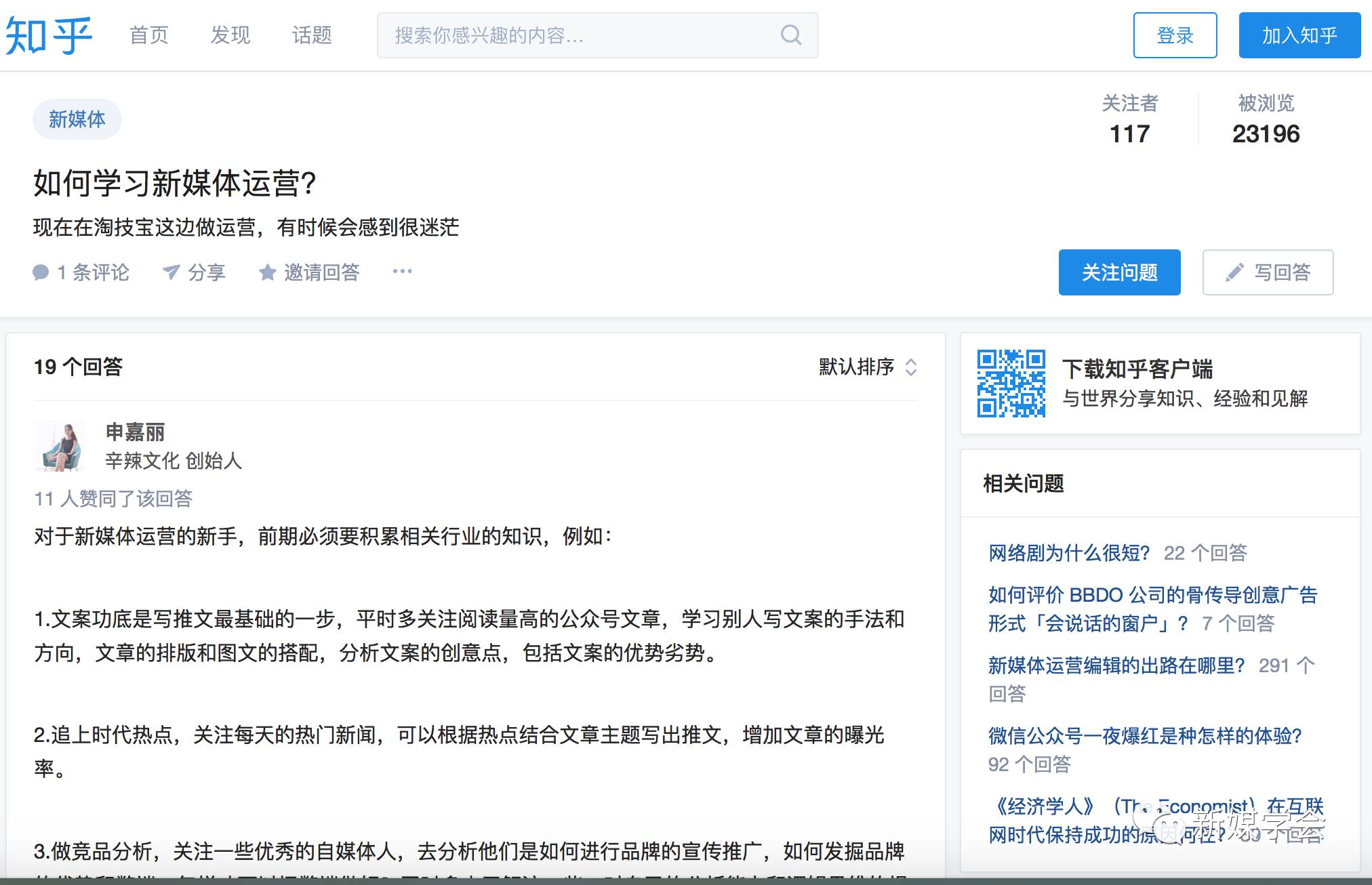Open the 发现 nav item
Image resolution: width=1372 pixels, height=885 pixels.
tap(230, 35)
